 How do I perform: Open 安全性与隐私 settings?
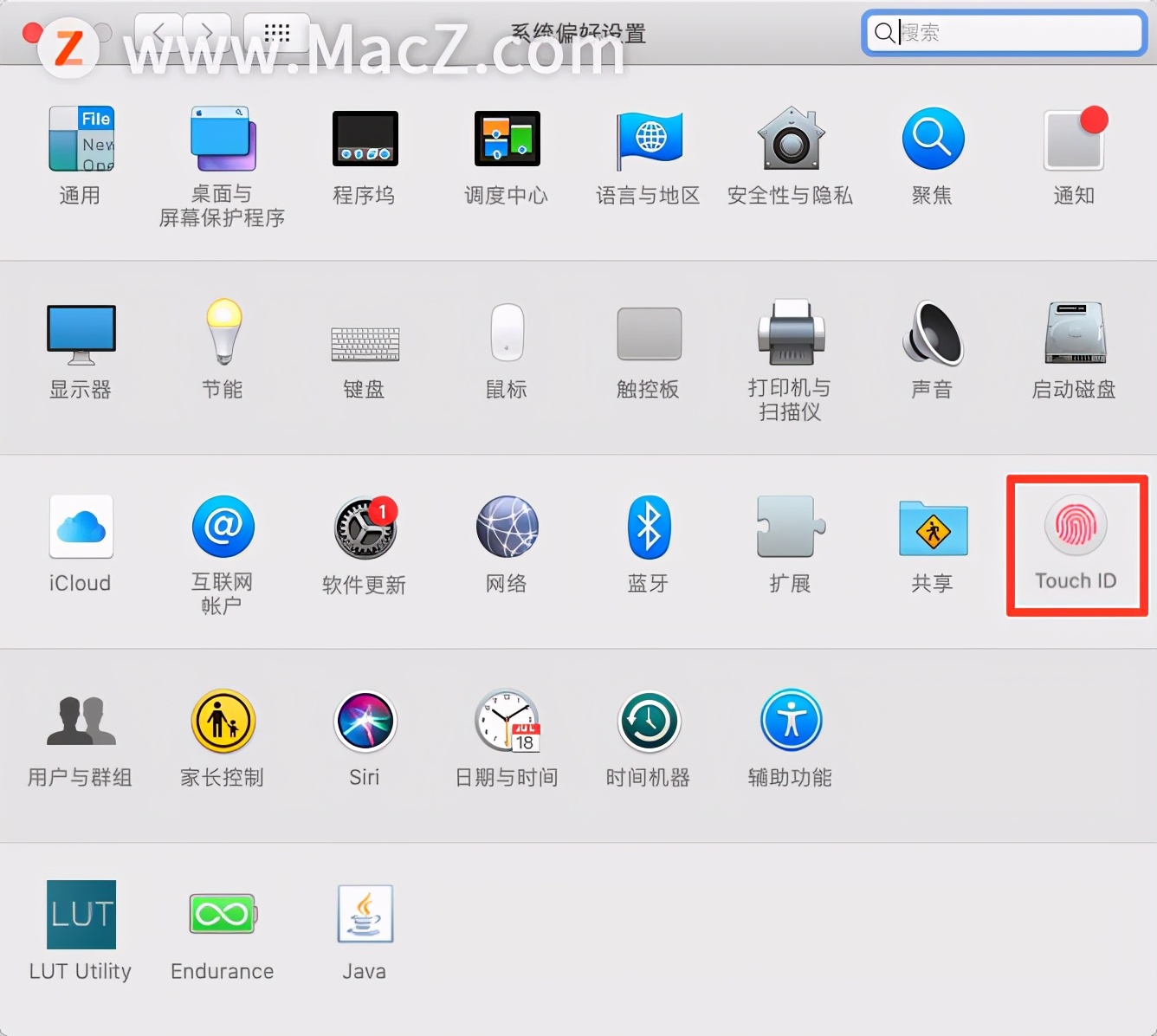[x=790, y=156]
